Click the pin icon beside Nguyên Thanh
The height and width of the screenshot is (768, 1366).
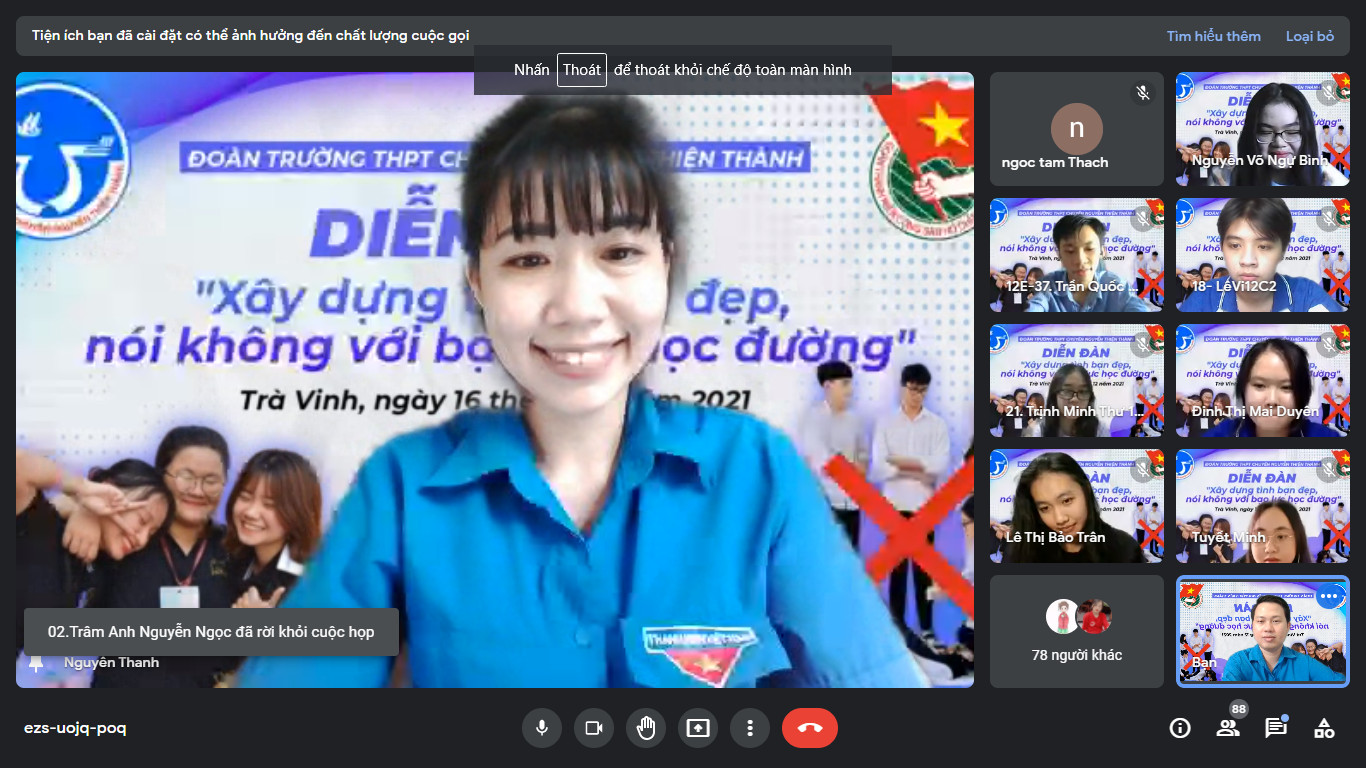click(x=37, y=663)
